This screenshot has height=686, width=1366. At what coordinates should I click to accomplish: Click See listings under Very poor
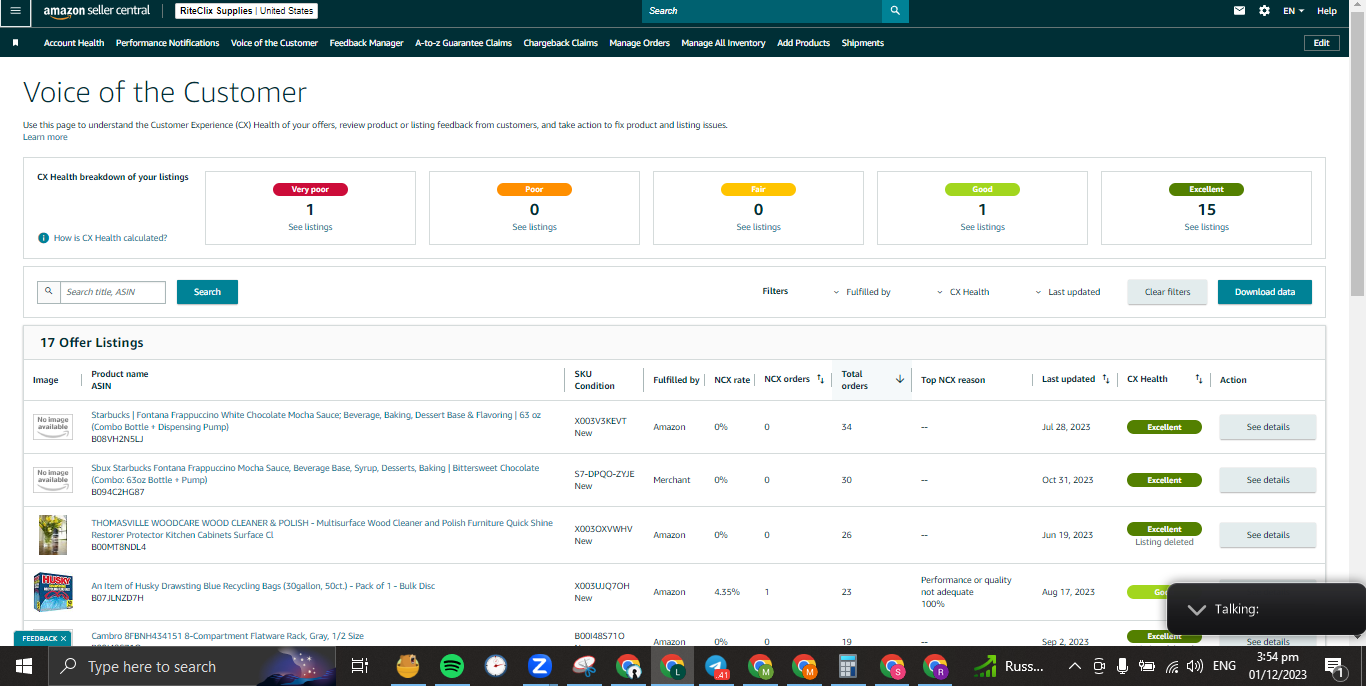pos(310,227)
